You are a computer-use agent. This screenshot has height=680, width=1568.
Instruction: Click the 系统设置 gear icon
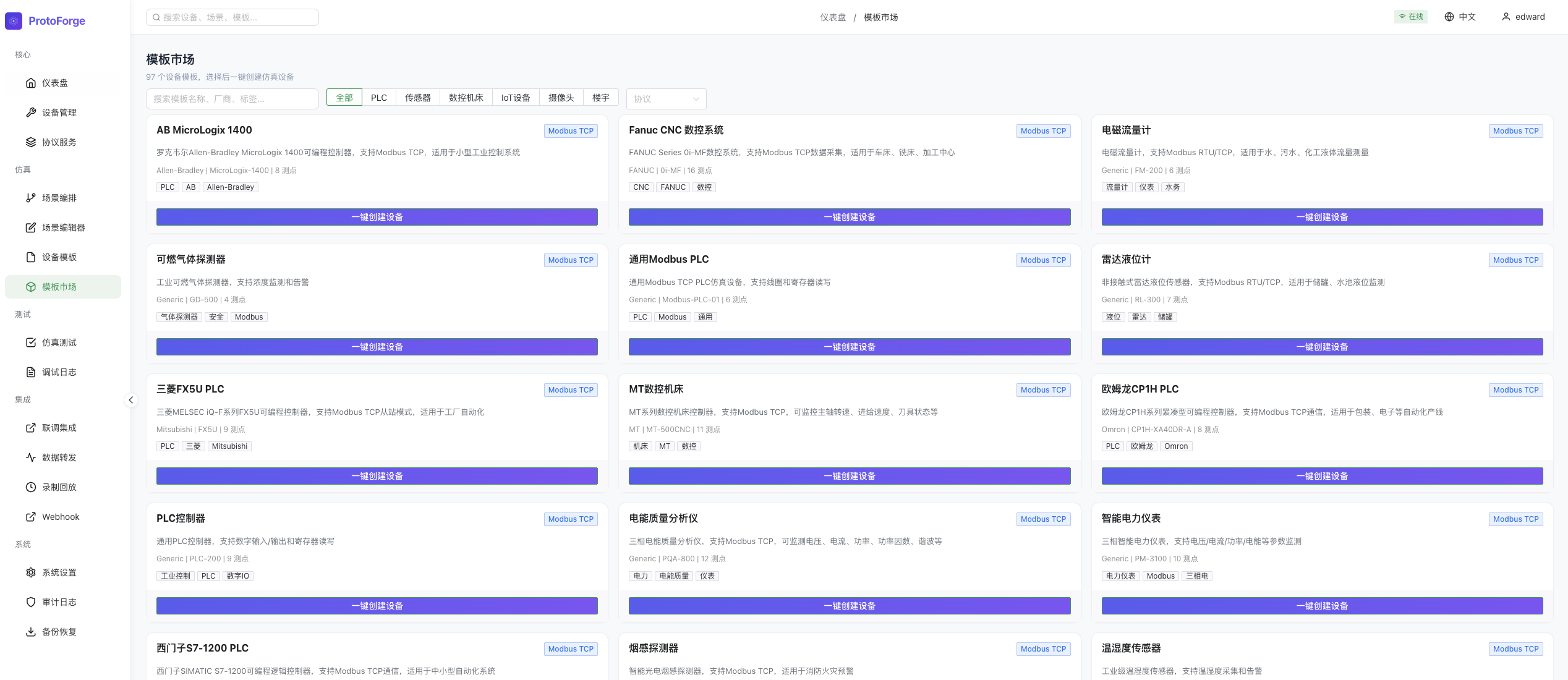tap(31, 572)
